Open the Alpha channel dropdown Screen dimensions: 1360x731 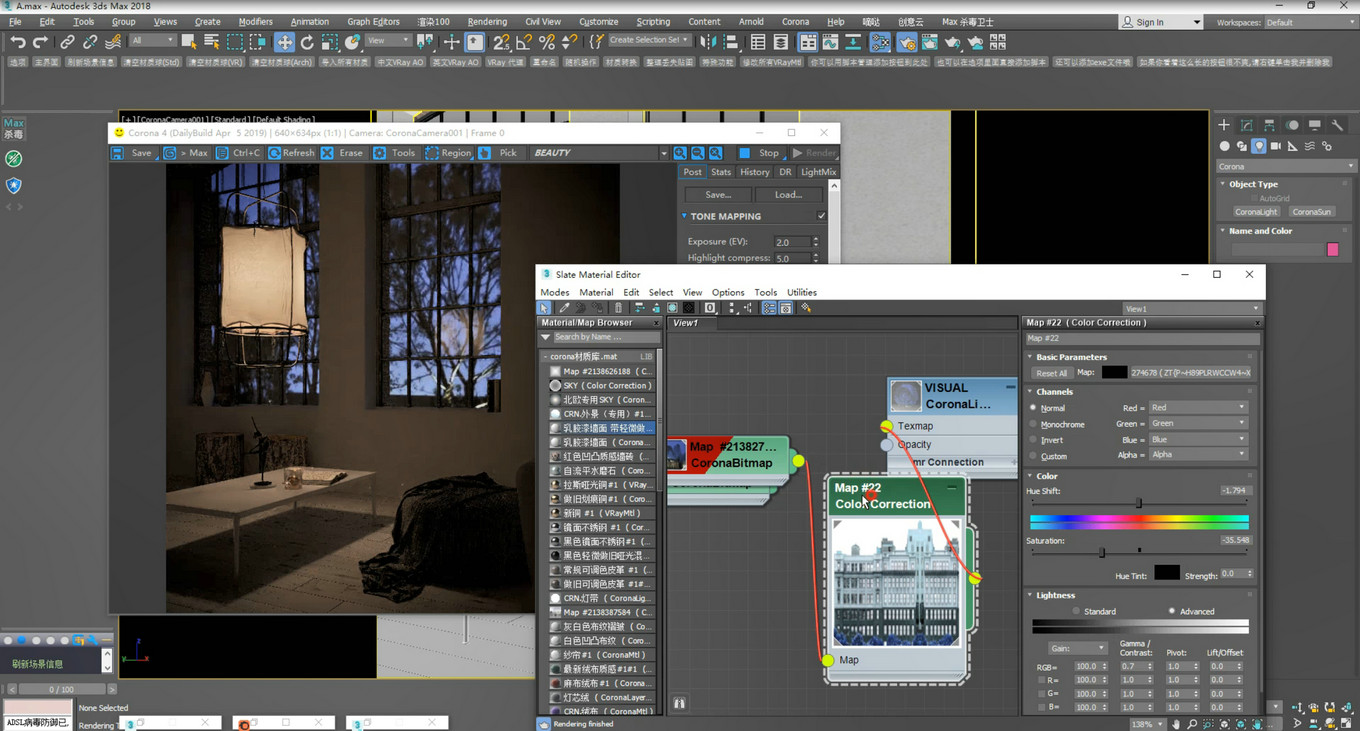pyautogui.click(x=1197, y=454)
